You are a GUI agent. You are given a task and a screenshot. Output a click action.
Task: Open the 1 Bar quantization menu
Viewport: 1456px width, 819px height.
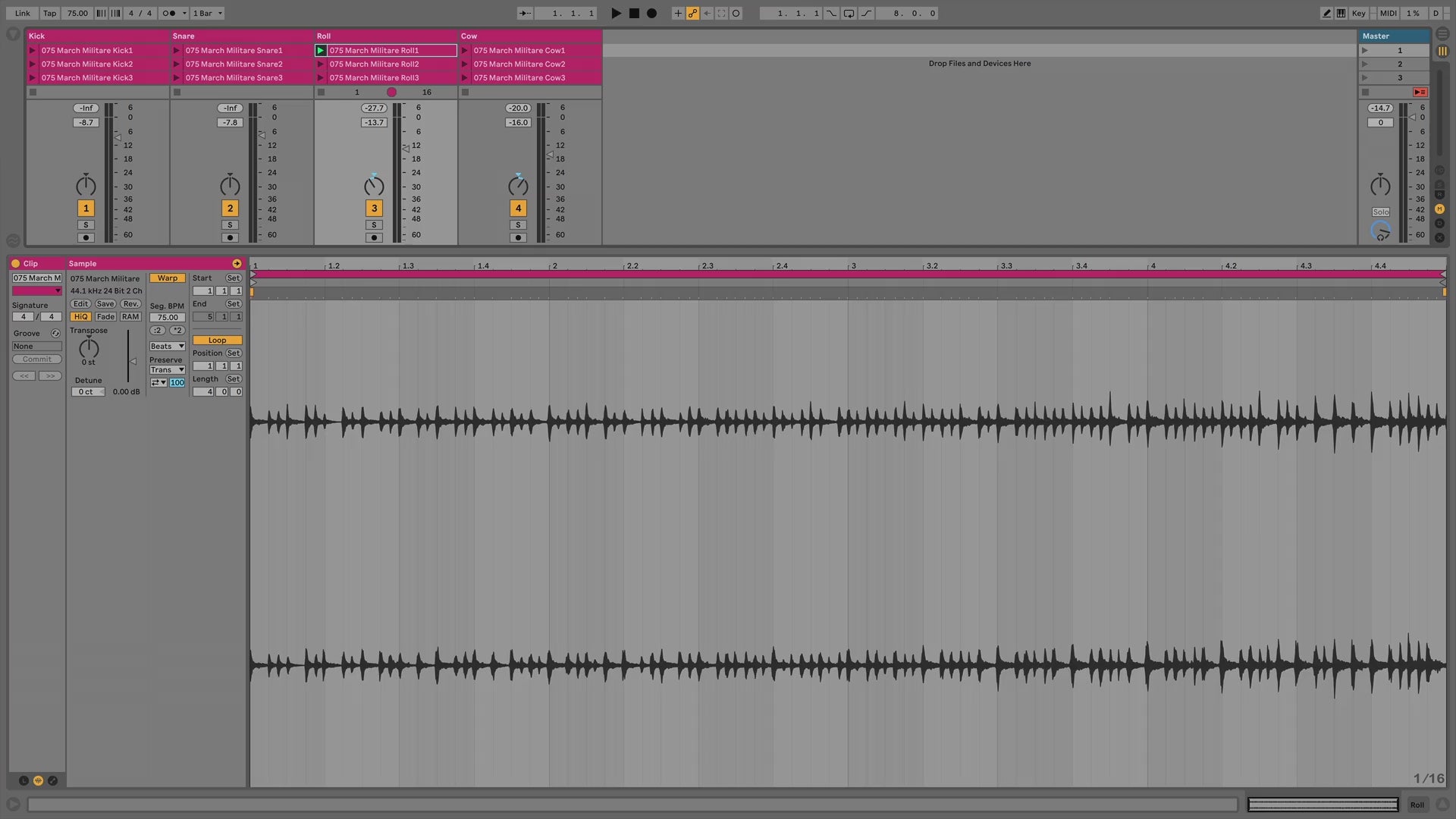pos(207,13)
